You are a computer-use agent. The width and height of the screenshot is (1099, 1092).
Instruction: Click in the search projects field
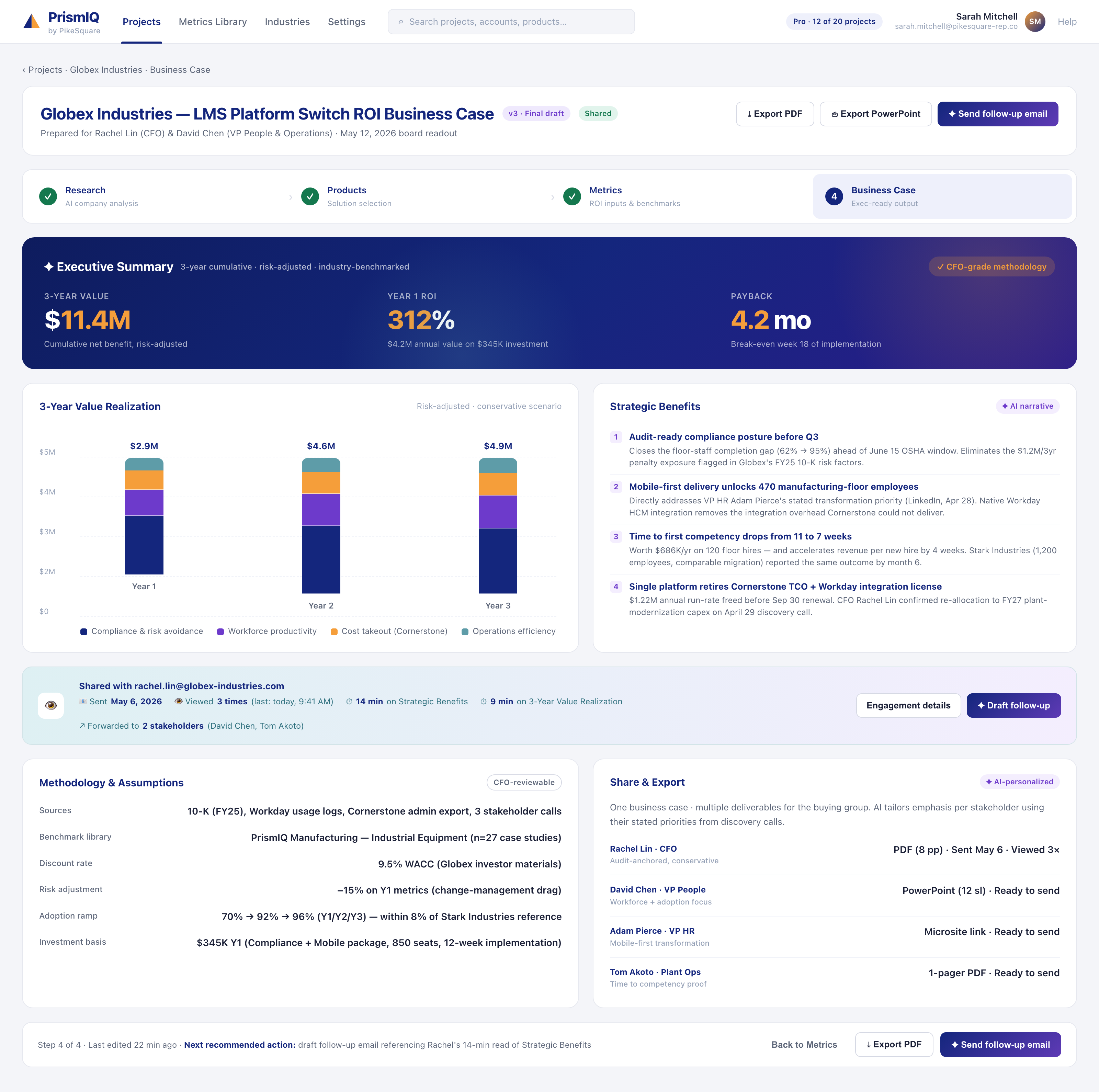(x=511, y=22)
